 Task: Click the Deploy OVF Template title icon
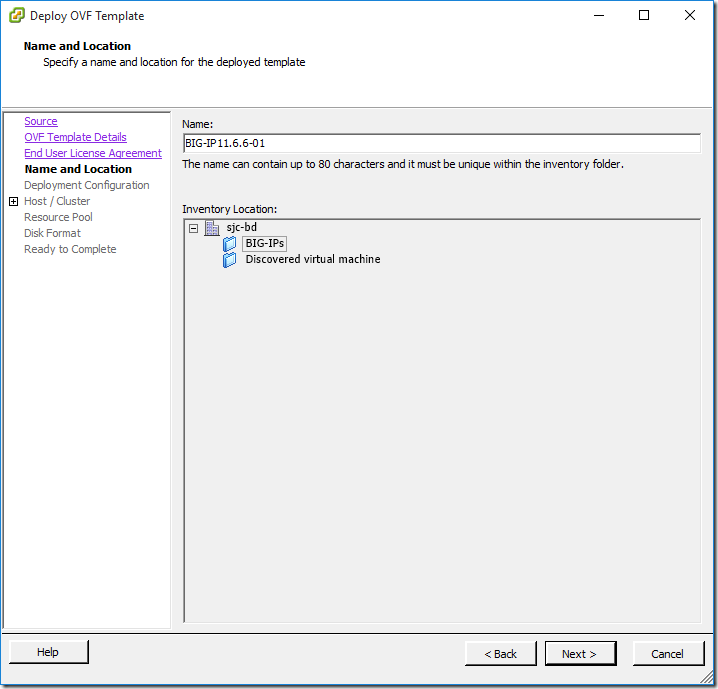pos(16,16)
